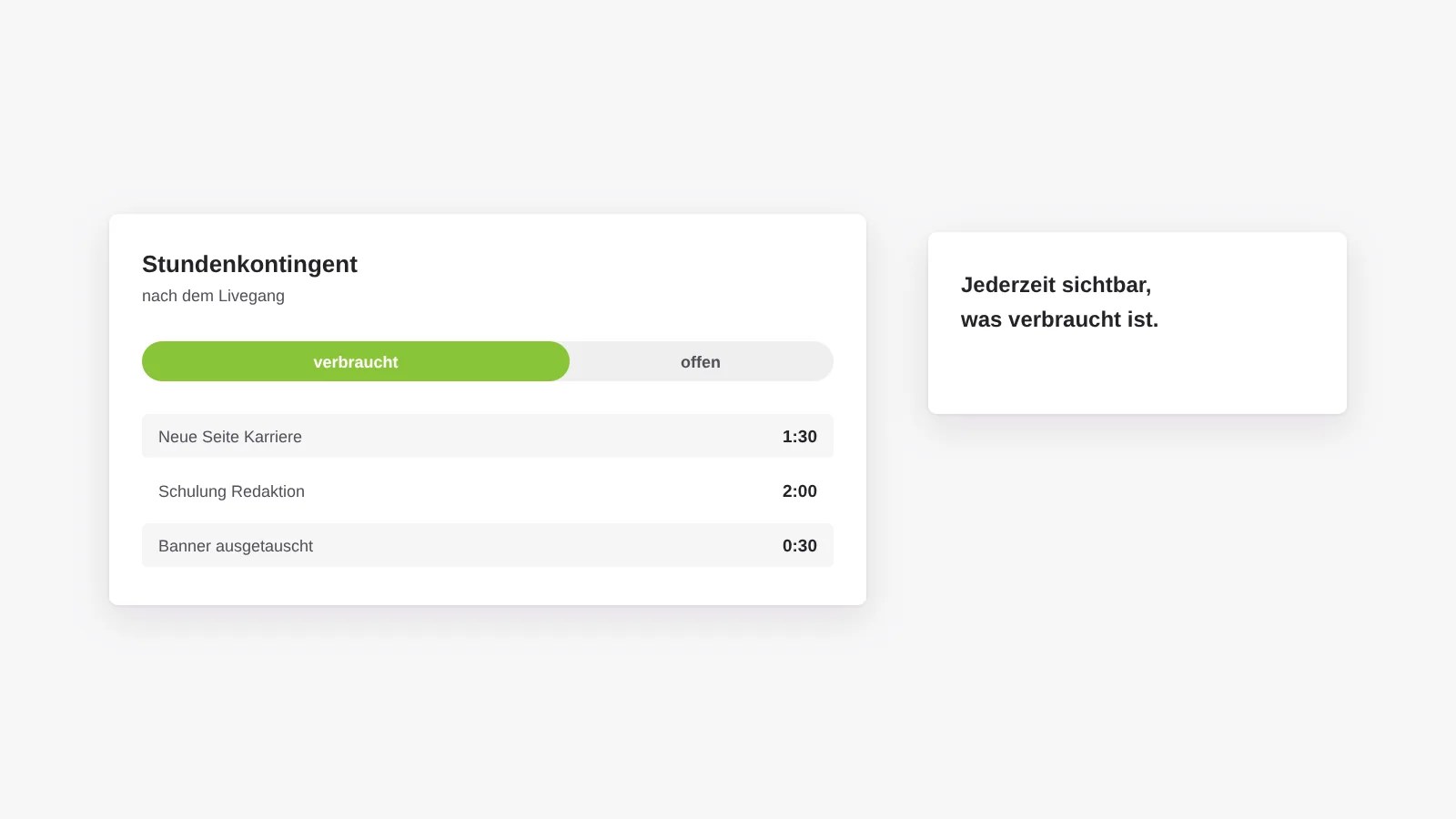
Task: Click the green verbraucht progress segment
Action: (x=356, y=361)
